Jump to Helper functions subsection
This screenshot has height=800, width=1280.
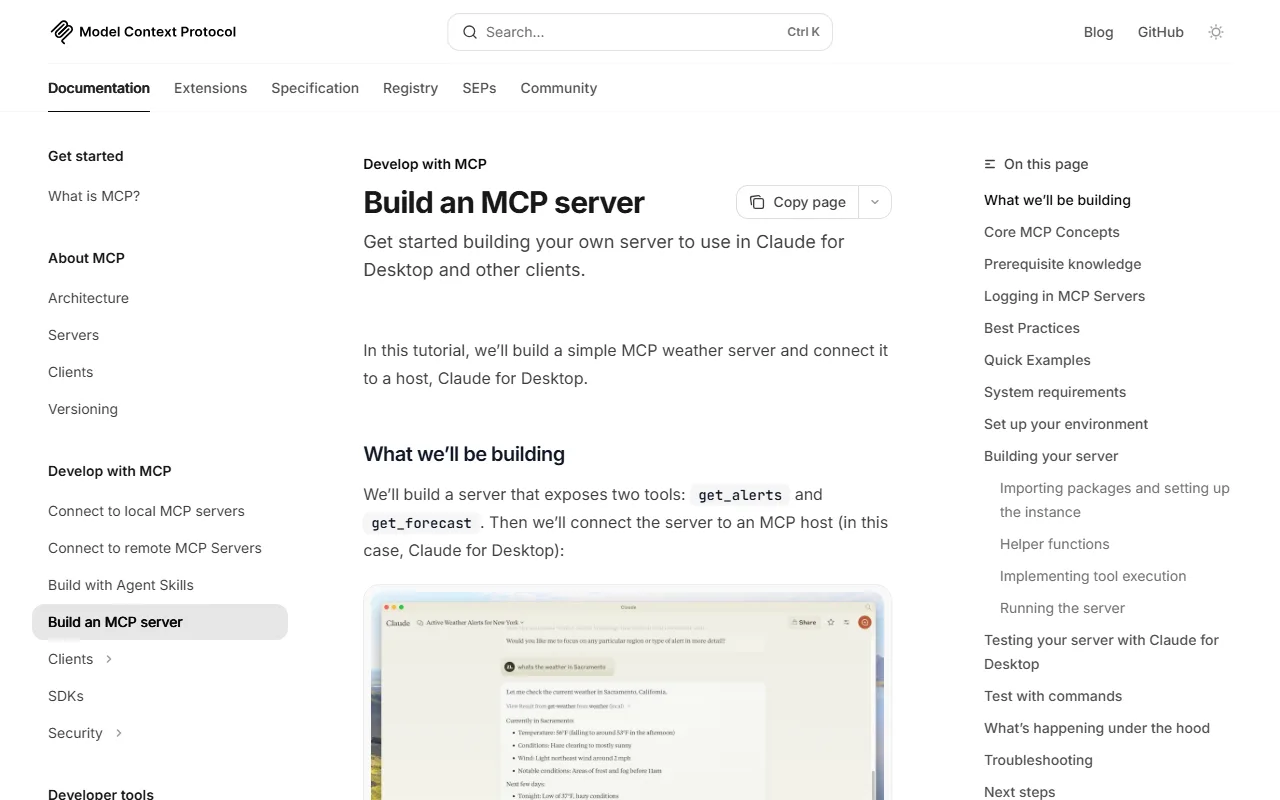pos(1055,544)
